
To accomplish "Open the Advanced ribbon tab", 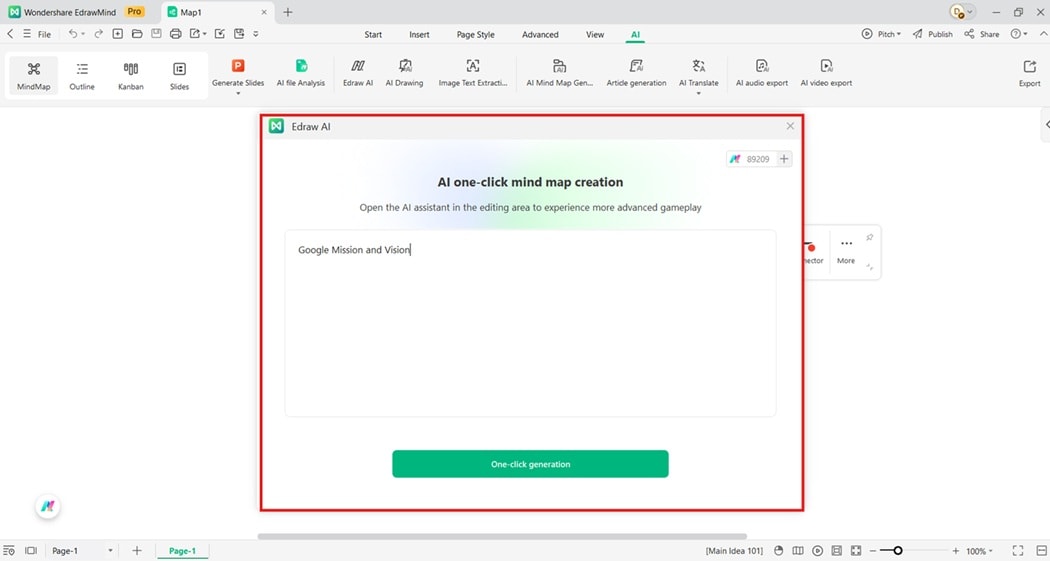I will pyautogui.click(x=540, y=35).
